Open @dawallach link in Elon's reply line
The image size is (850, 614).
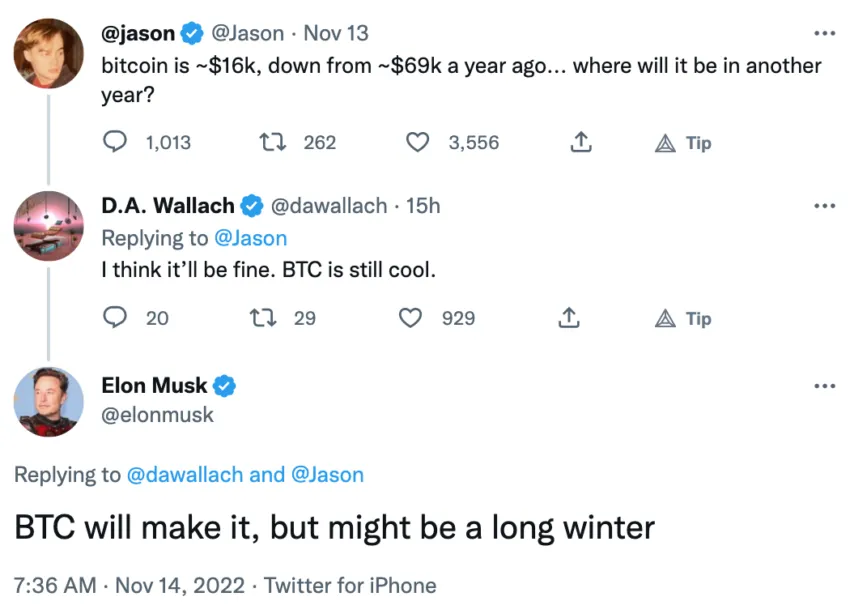pos(185,475)
